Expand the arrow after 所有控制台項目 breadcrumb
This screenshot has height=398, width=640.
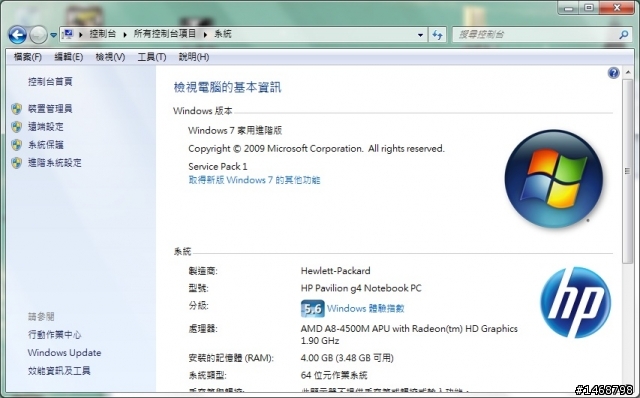(x=205, y=34)
